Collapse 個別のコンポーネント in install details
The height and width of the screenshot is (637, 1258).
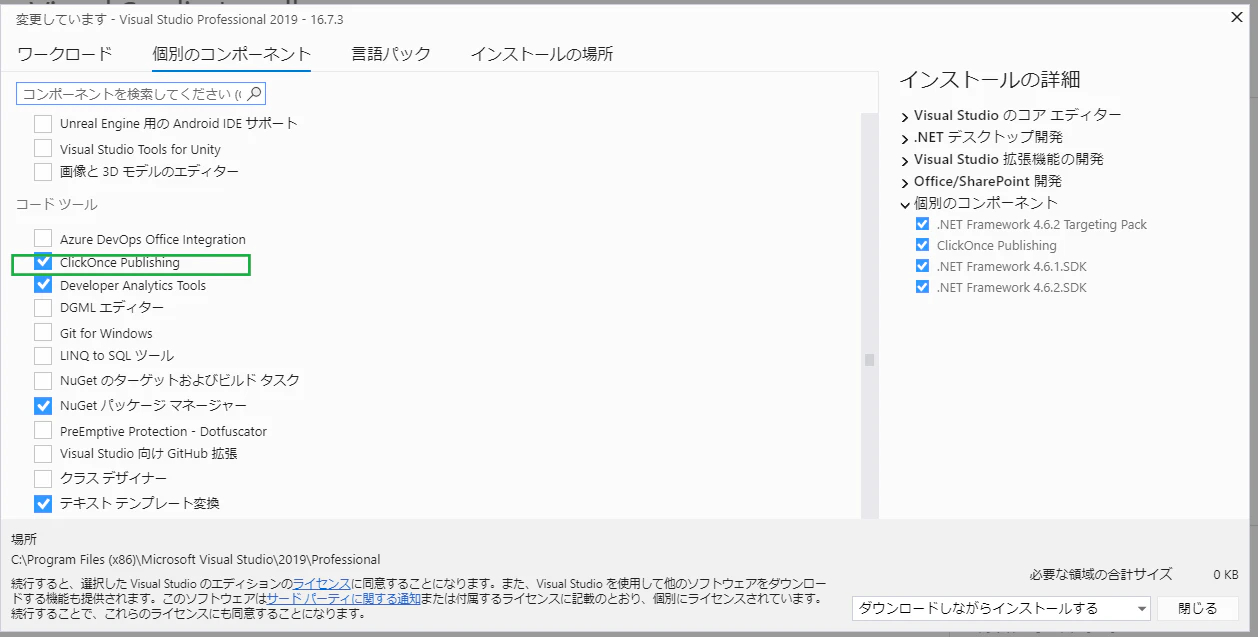[x=905, y=204]
